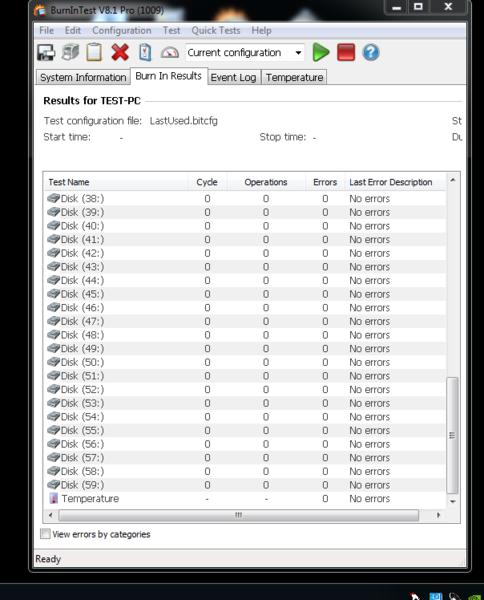Open the duty cycle gauge icon
The image size is (484, 600).
coord(170,52)
